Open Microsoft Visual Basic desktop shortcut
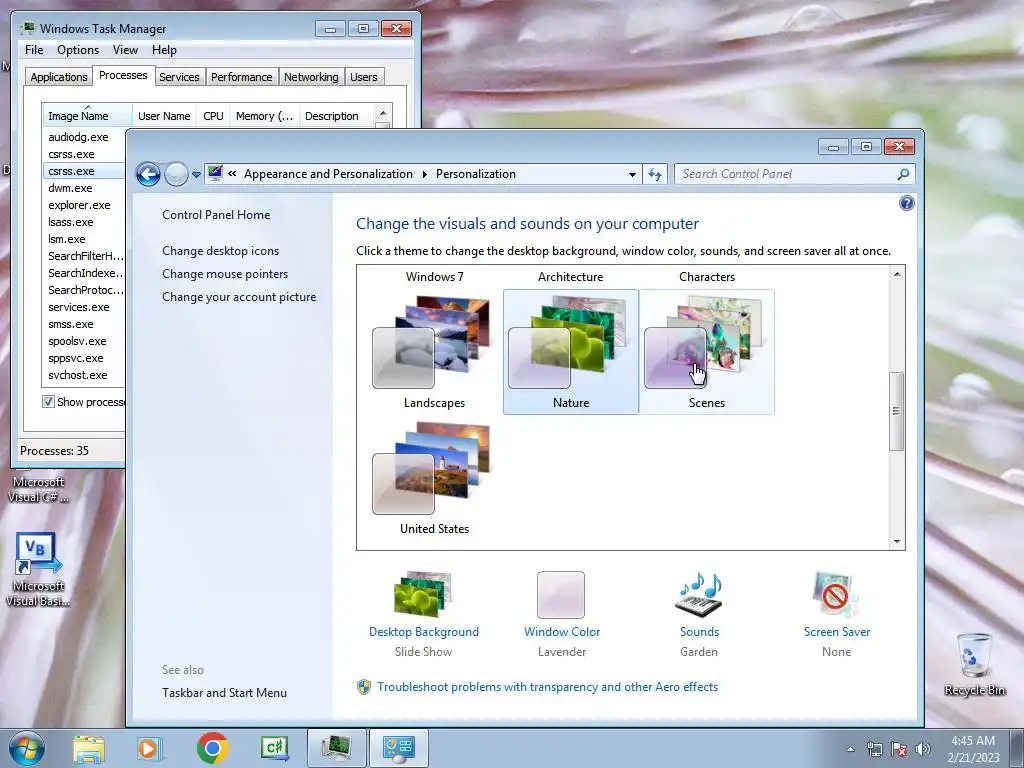This screenshot has width=1024, height=768. click(38, 569)
